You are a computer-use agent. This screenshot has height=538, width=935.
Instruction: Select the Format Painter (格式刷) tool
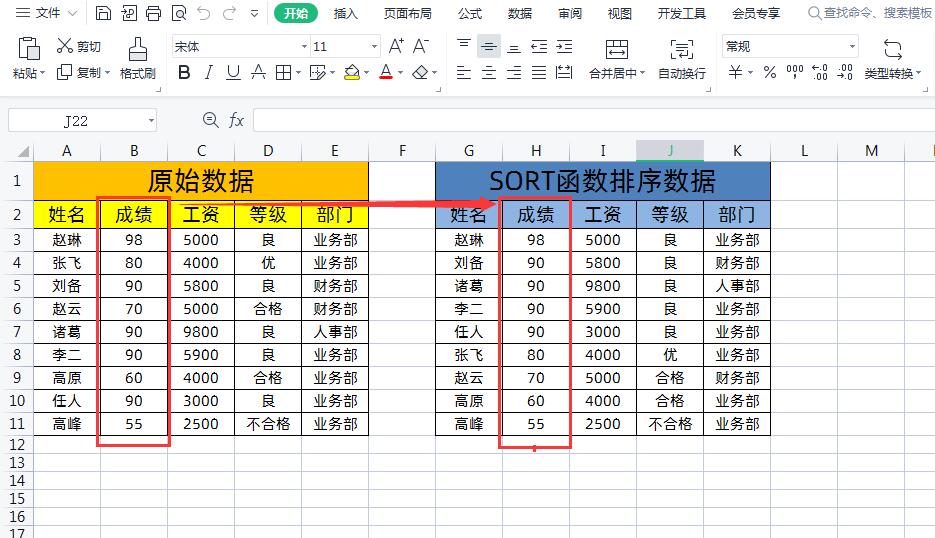coord(138,58)
